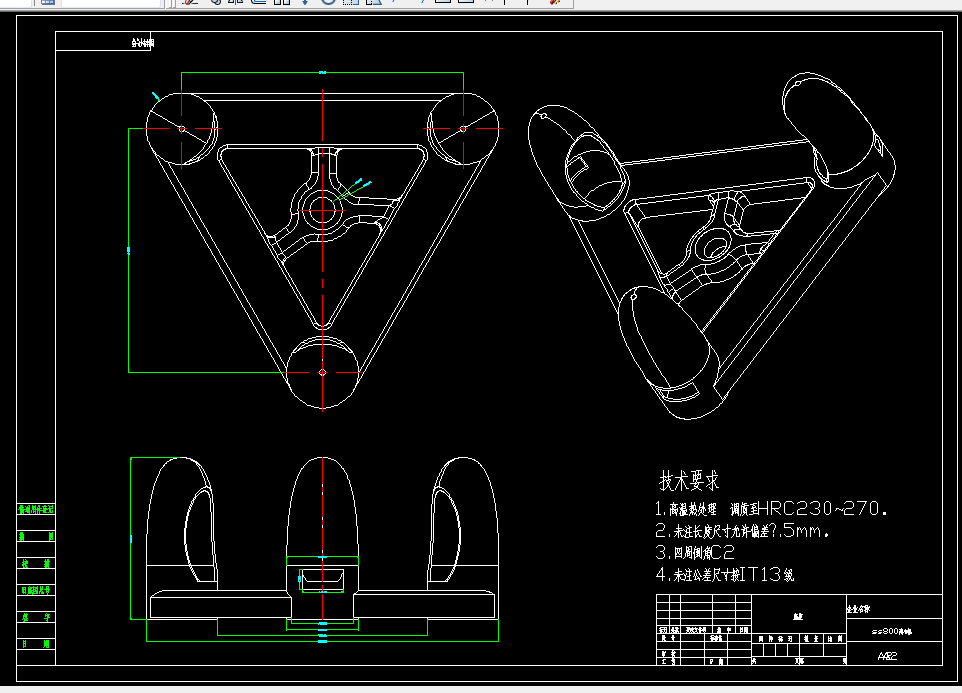This screenshot has width=962, height=693.
Task: Select the green vertical dimension line beside the top view
Action: [x=128, y=250]
